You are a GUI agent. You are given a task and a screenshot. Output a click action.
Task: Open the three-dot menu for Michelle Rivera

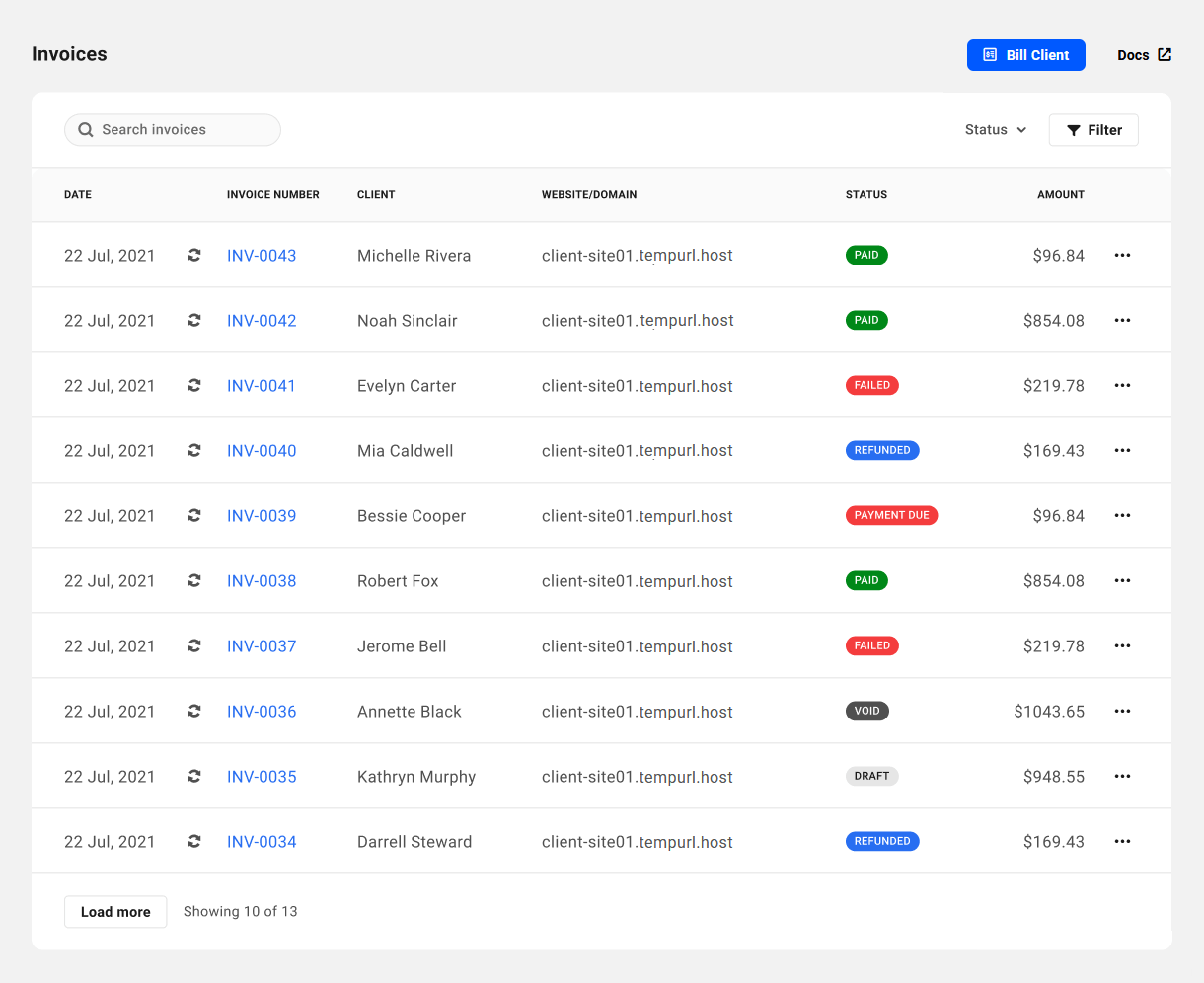[x=1122, y=255]
